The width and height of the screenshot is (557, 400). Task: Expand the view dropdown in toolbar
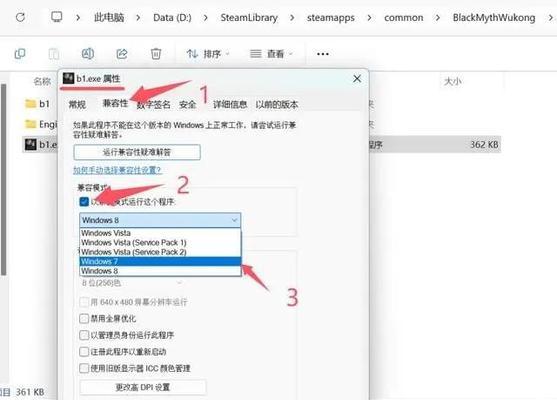271,54
